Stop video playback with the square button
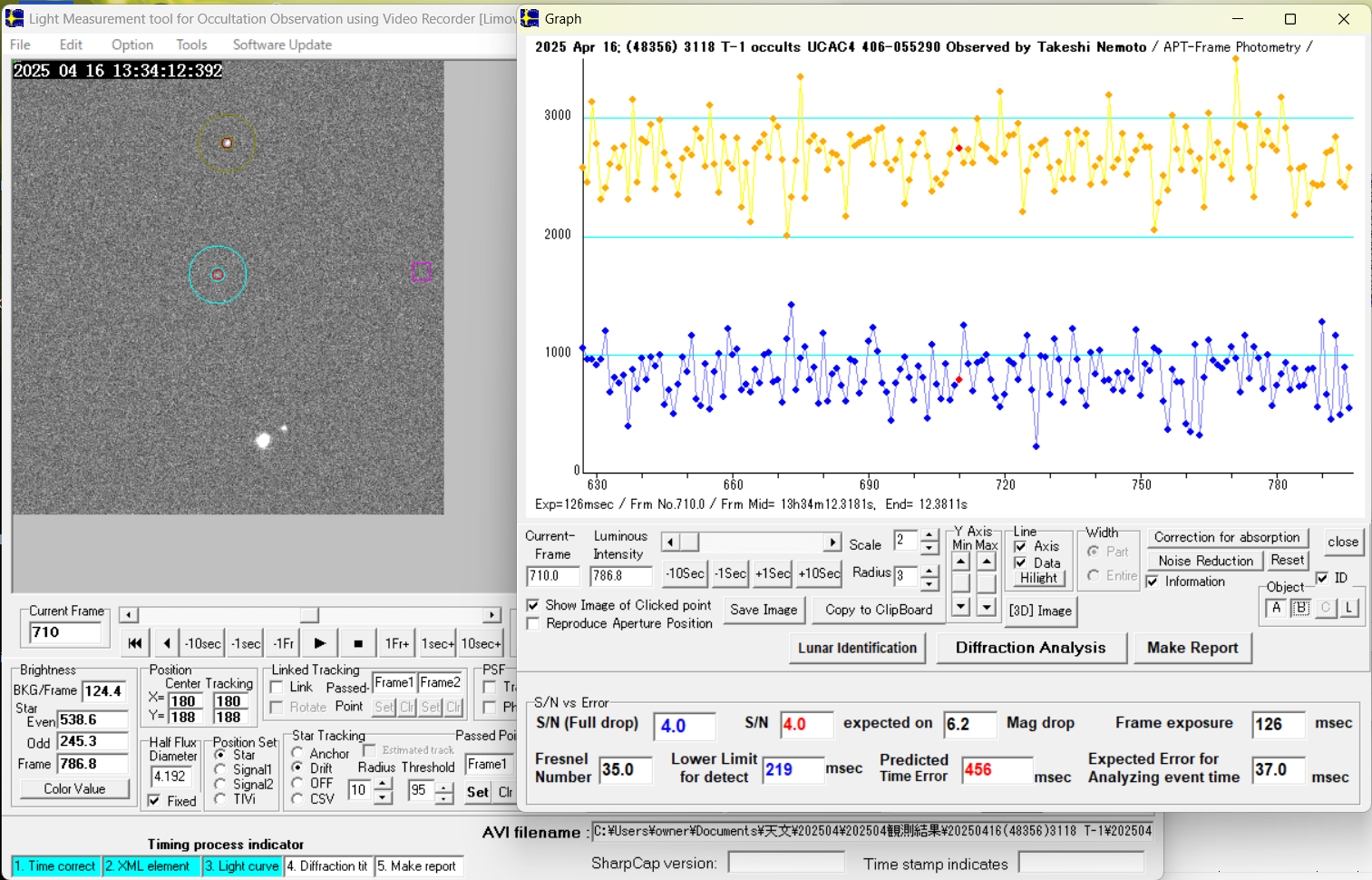This screenshot has height=880, width=1372. pyautogui.click(x=358, y=643)
